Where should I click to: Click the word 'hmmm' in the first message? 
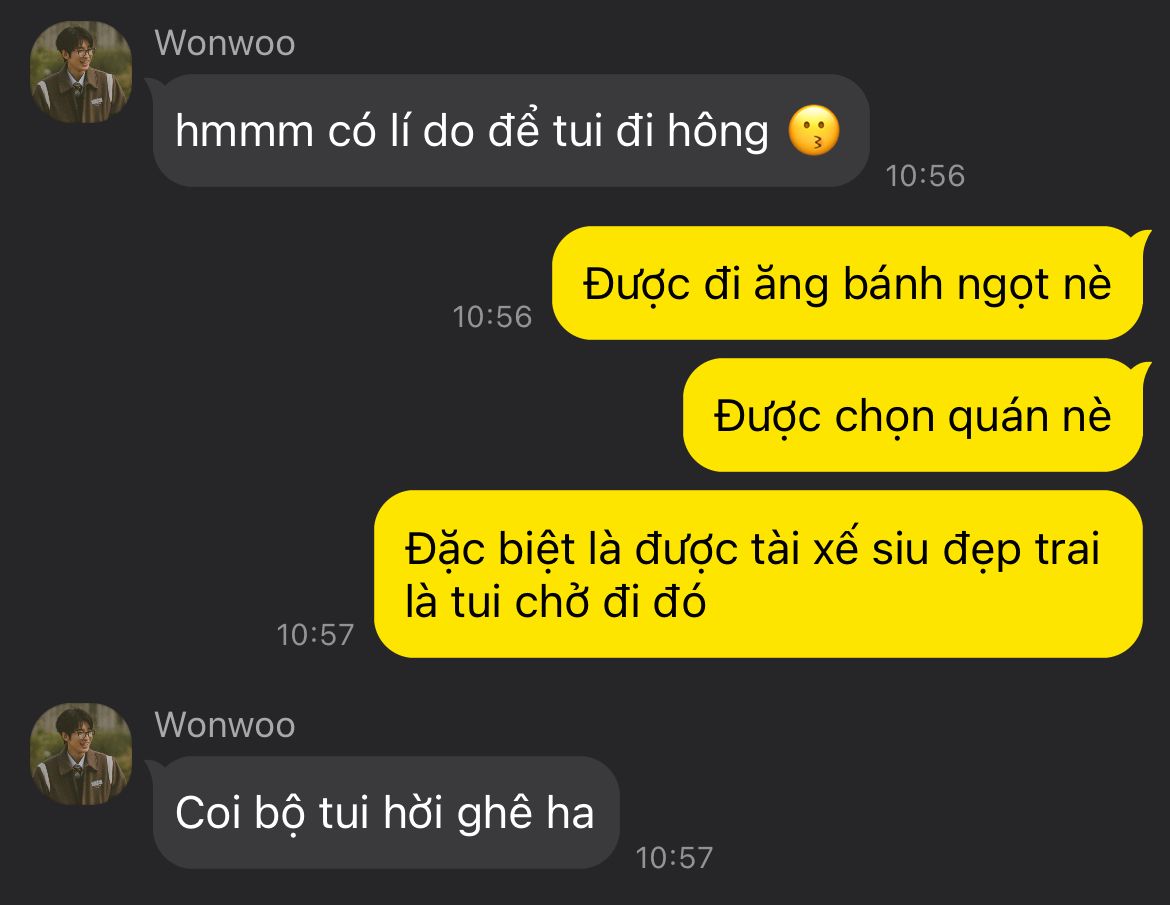point(244,131)
